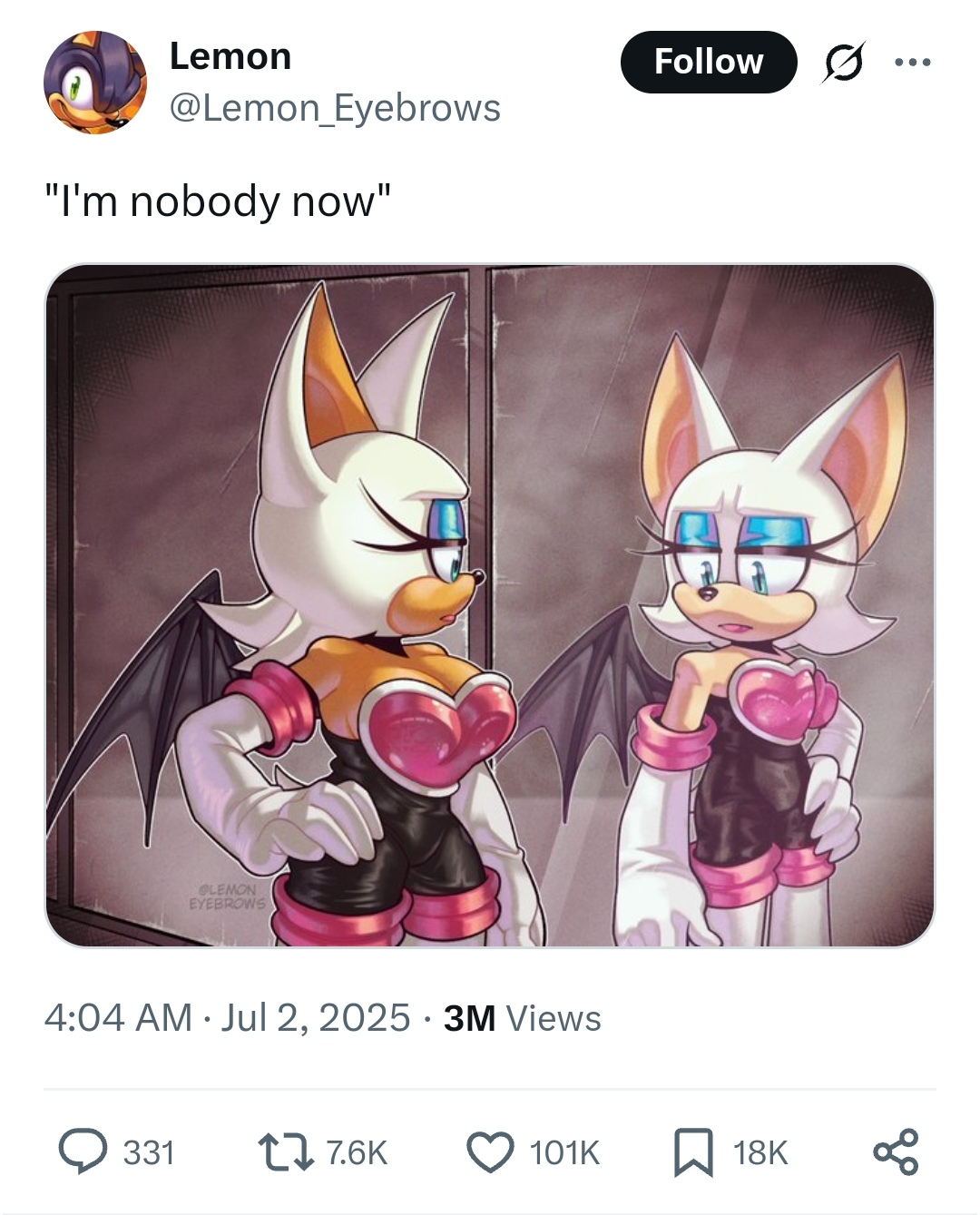Image resolution: width=980 pixels, height=1215 pixels.
Task: Click the reply speech bubble icon
Action: (83, 1151)
